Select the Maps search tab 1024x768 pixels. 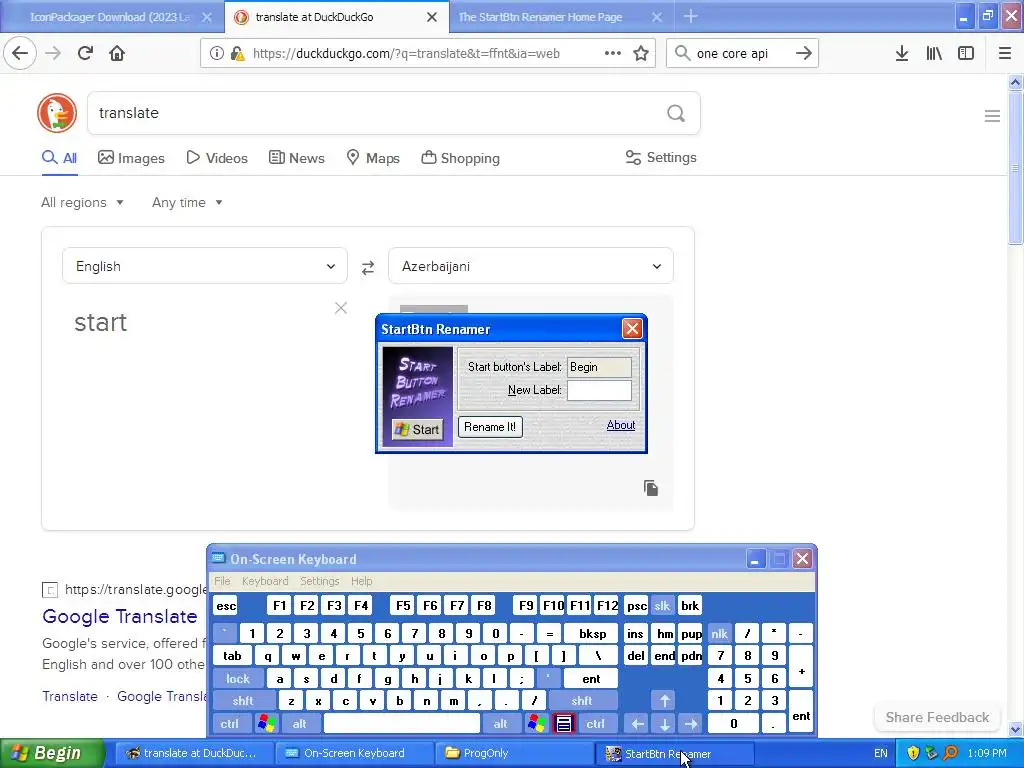pyautogui.click(x=373, y=158)
